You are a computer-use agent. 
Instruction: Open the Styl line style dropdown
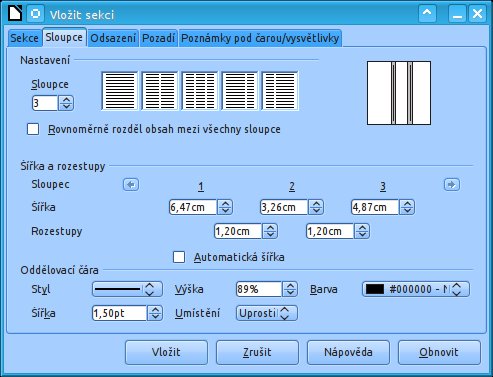click(127, 289)
